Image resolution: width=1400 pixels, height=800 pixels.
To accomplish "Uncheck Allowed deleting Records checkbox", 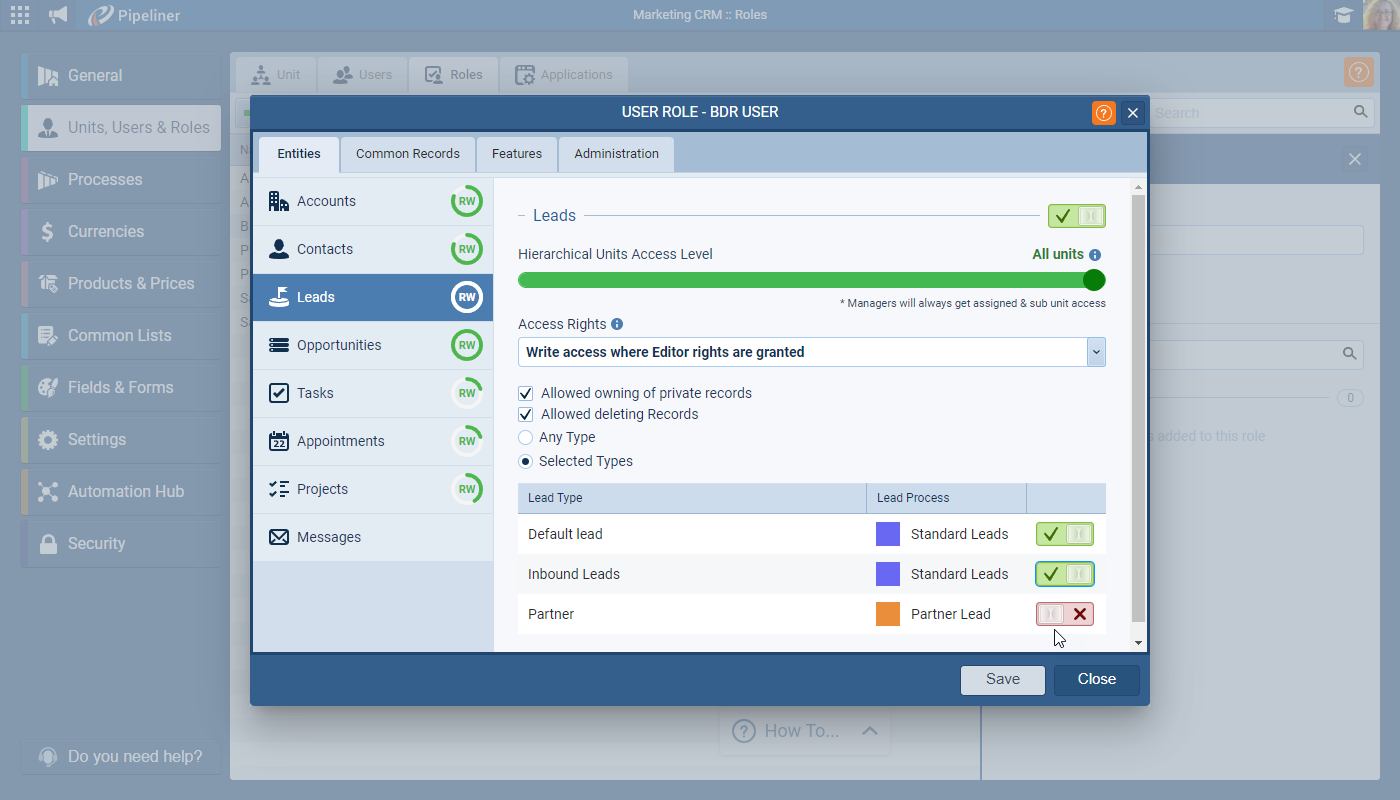I will 526,414.
